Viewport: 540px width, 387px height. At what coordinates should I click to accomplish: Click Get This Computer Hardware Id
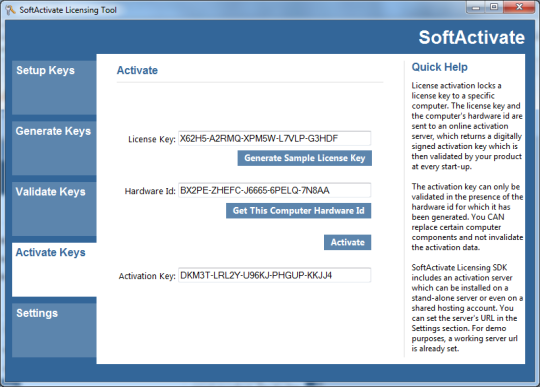(299, 211)
